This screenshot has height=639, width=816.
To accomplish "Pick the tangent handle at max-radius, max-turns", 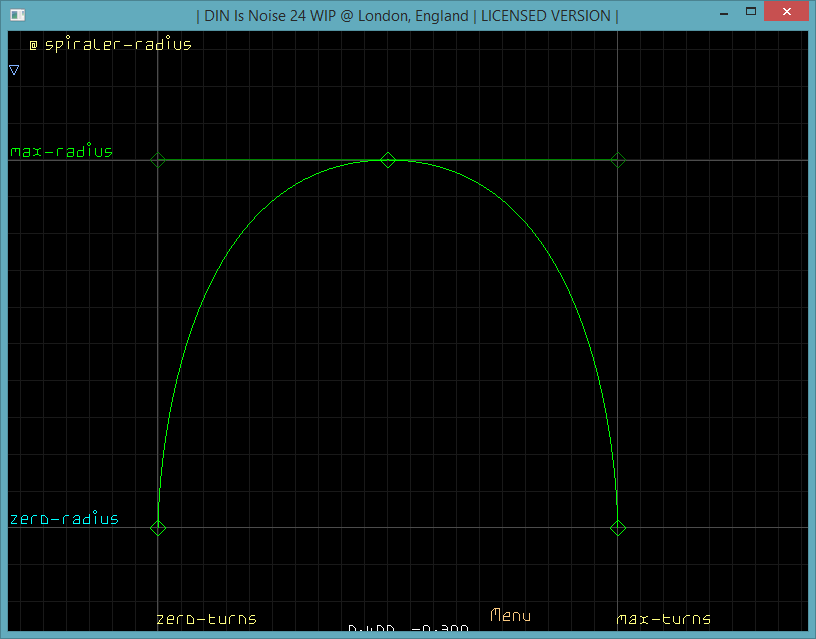I will tap(618, 160).
